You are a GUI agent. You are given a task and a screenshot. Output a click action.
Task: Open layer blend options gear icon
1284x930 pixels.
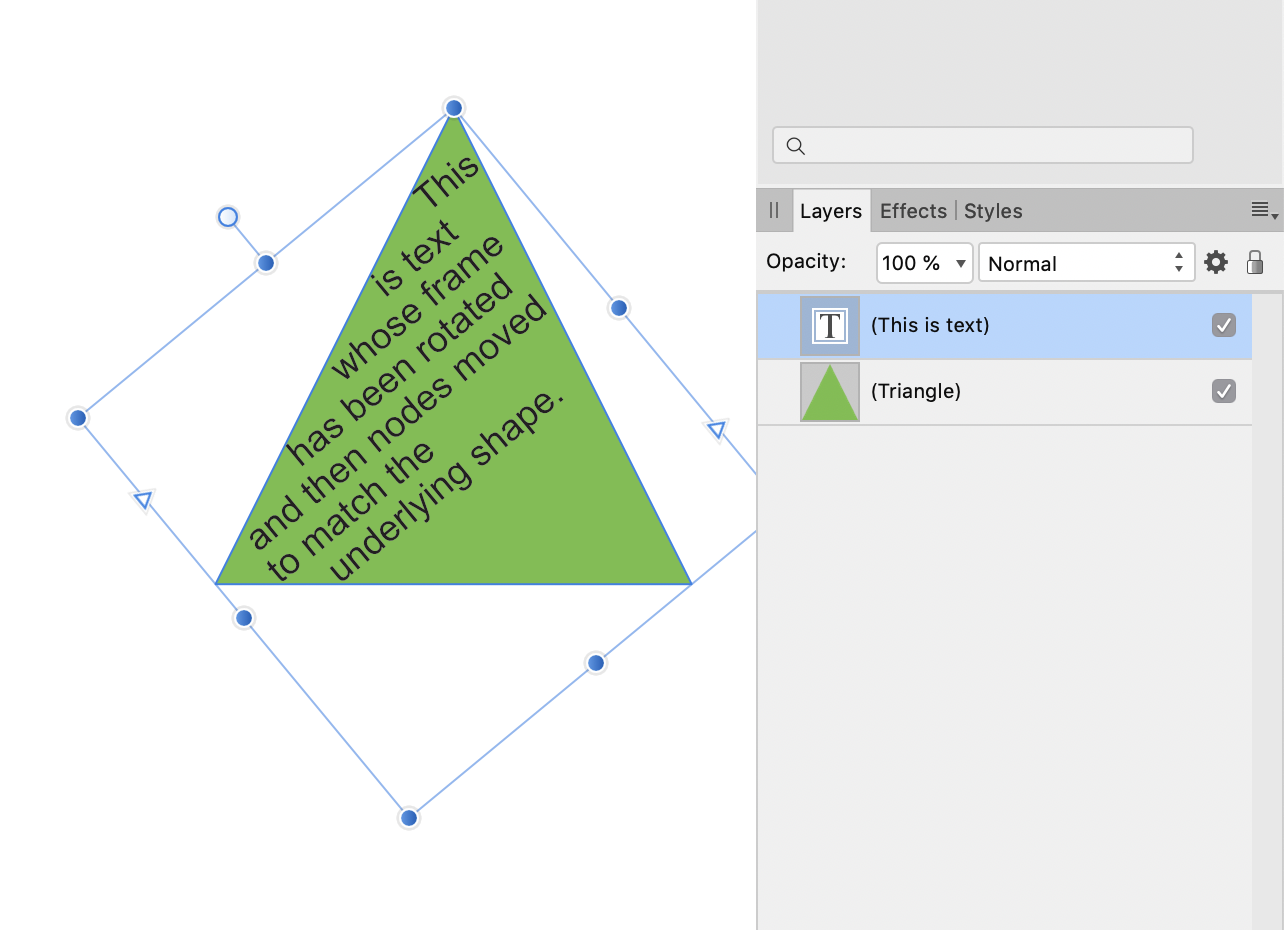[1216, 263]
